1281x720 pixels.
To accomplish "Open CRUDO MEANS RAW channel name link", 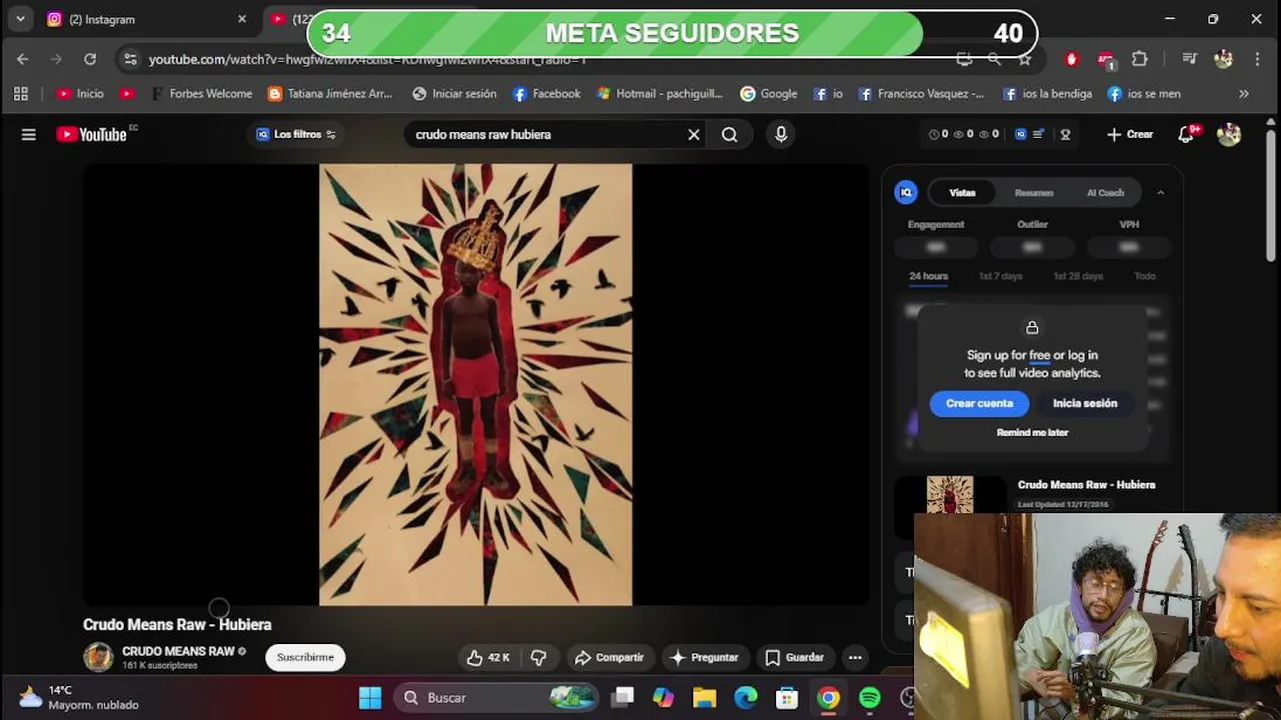I will [178, 651].
